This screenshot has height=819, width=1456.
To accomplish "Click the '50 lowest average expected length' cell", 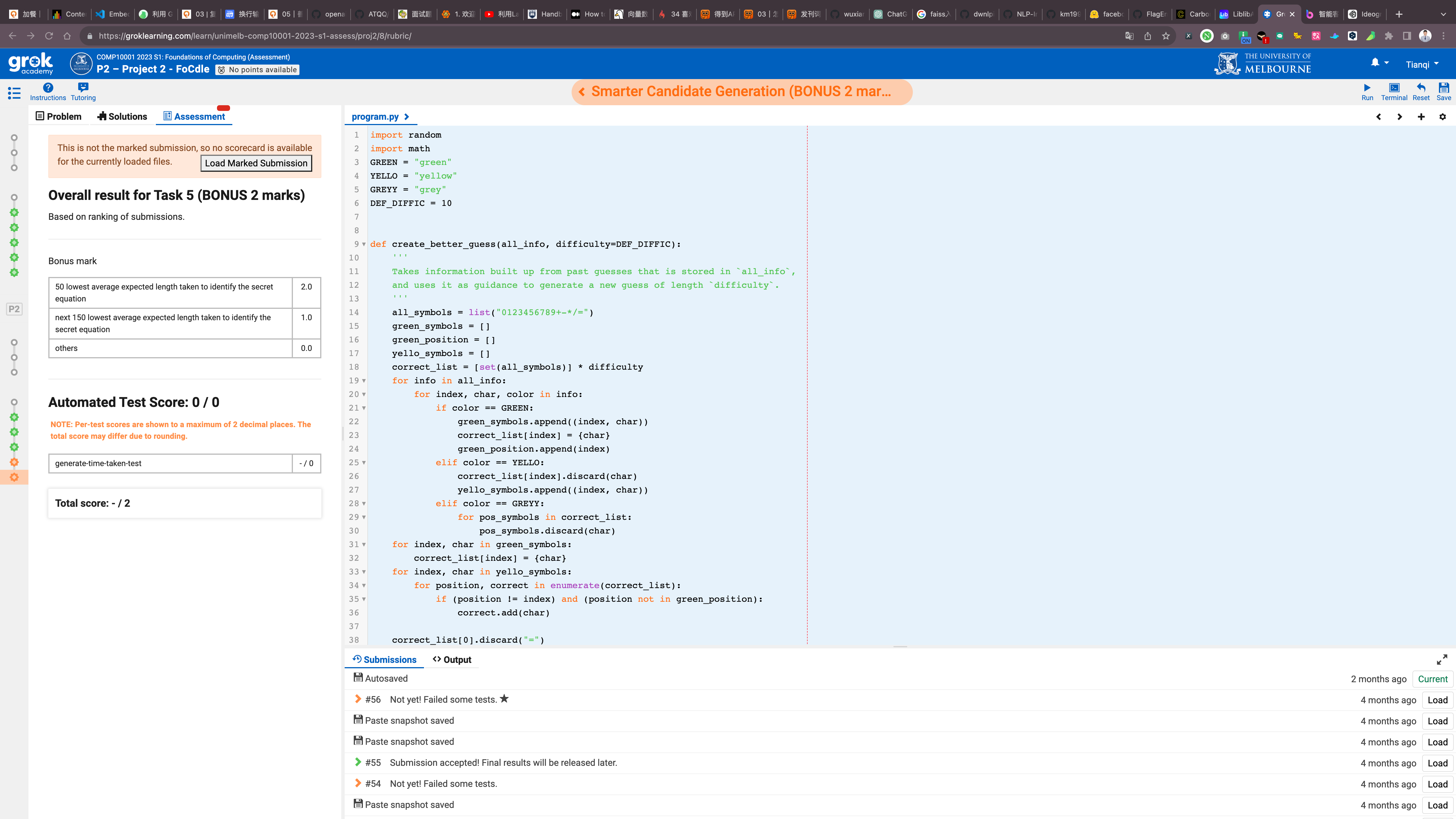I will click(171, 293).
